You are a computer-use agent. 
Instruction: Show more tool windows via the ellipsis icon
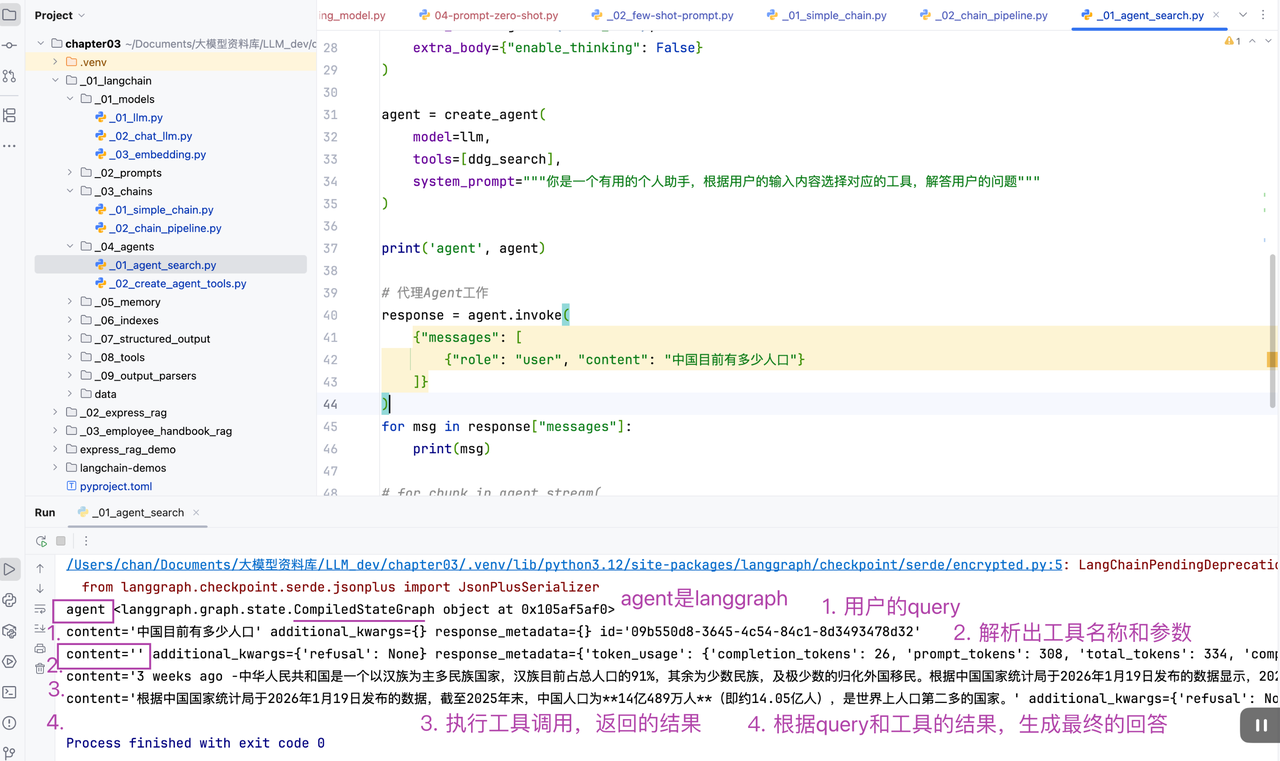click(10, 146)
